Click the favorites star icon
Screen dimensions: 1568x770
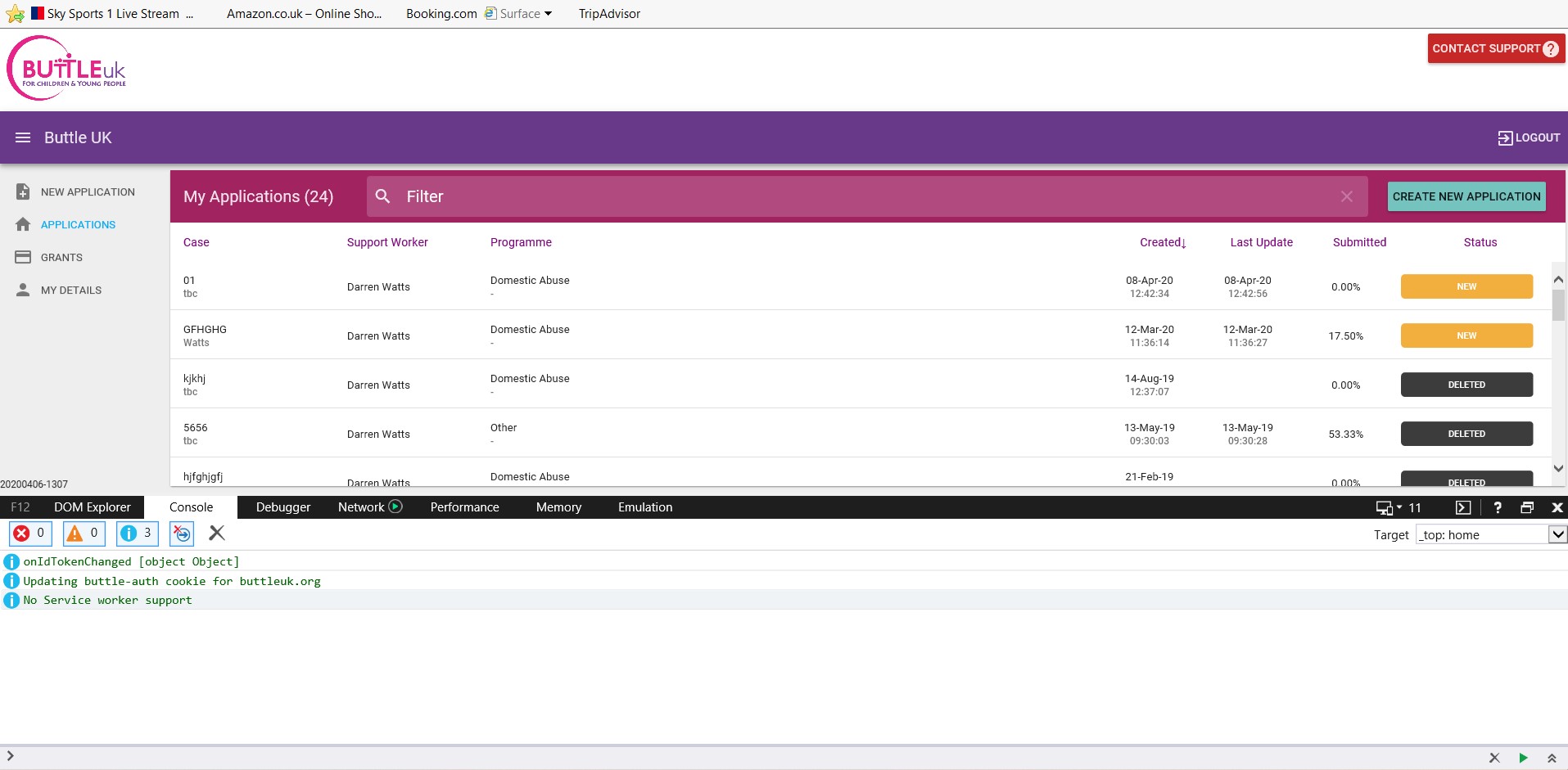(x=15, y=14)
